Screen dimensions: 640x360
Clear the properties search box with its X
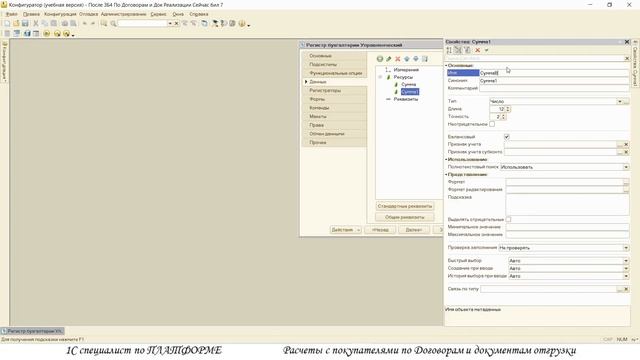point(627,58)
